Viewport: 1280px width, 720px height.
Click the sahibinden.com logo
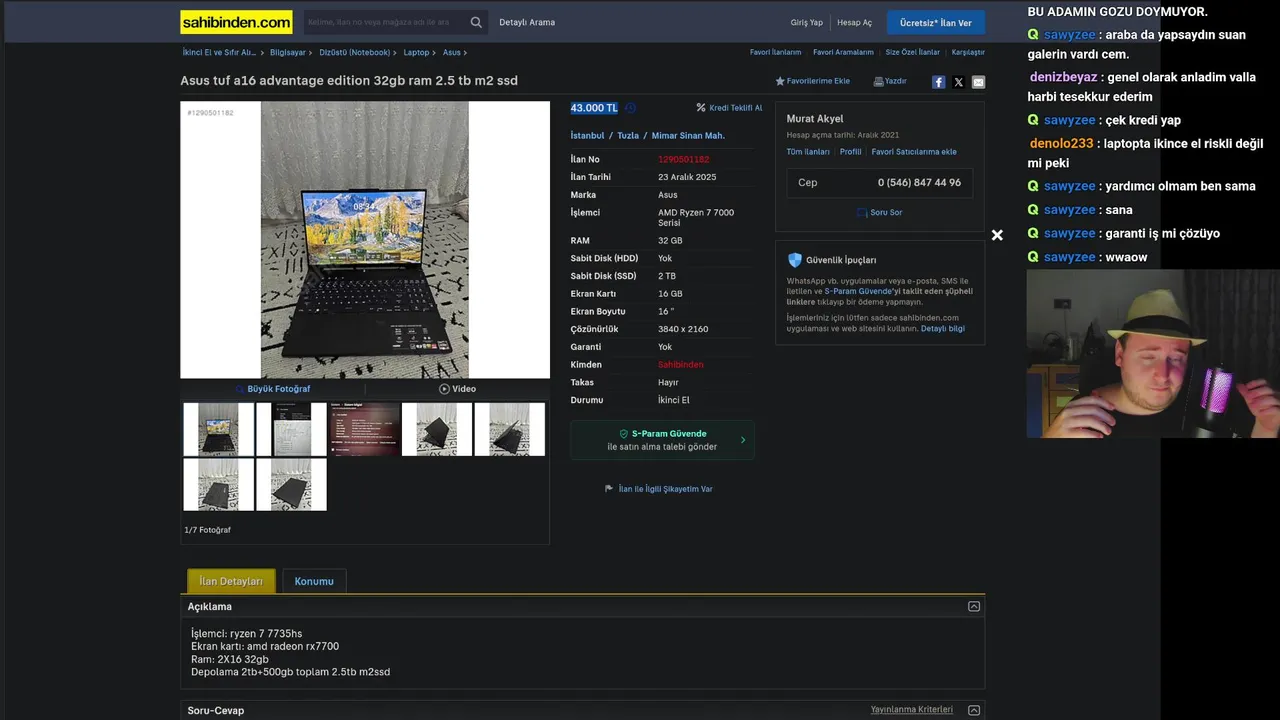(x=236, y=22)
